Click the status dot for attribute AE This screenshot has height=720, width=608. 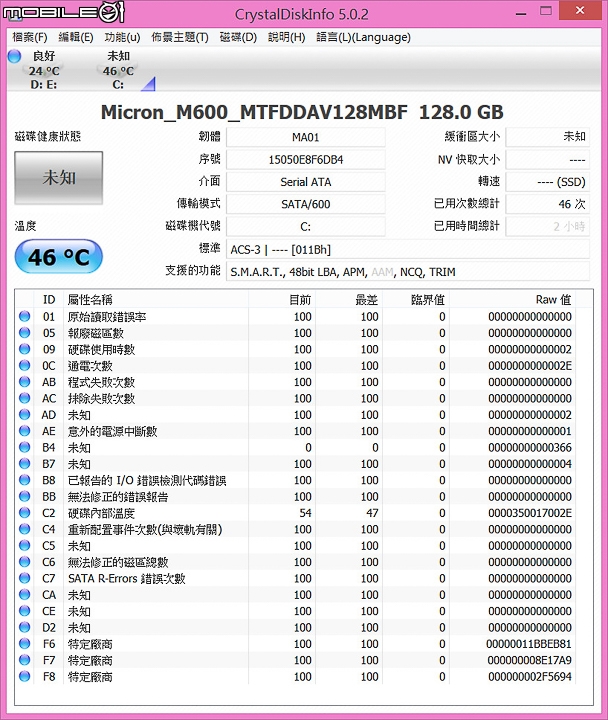25,431
